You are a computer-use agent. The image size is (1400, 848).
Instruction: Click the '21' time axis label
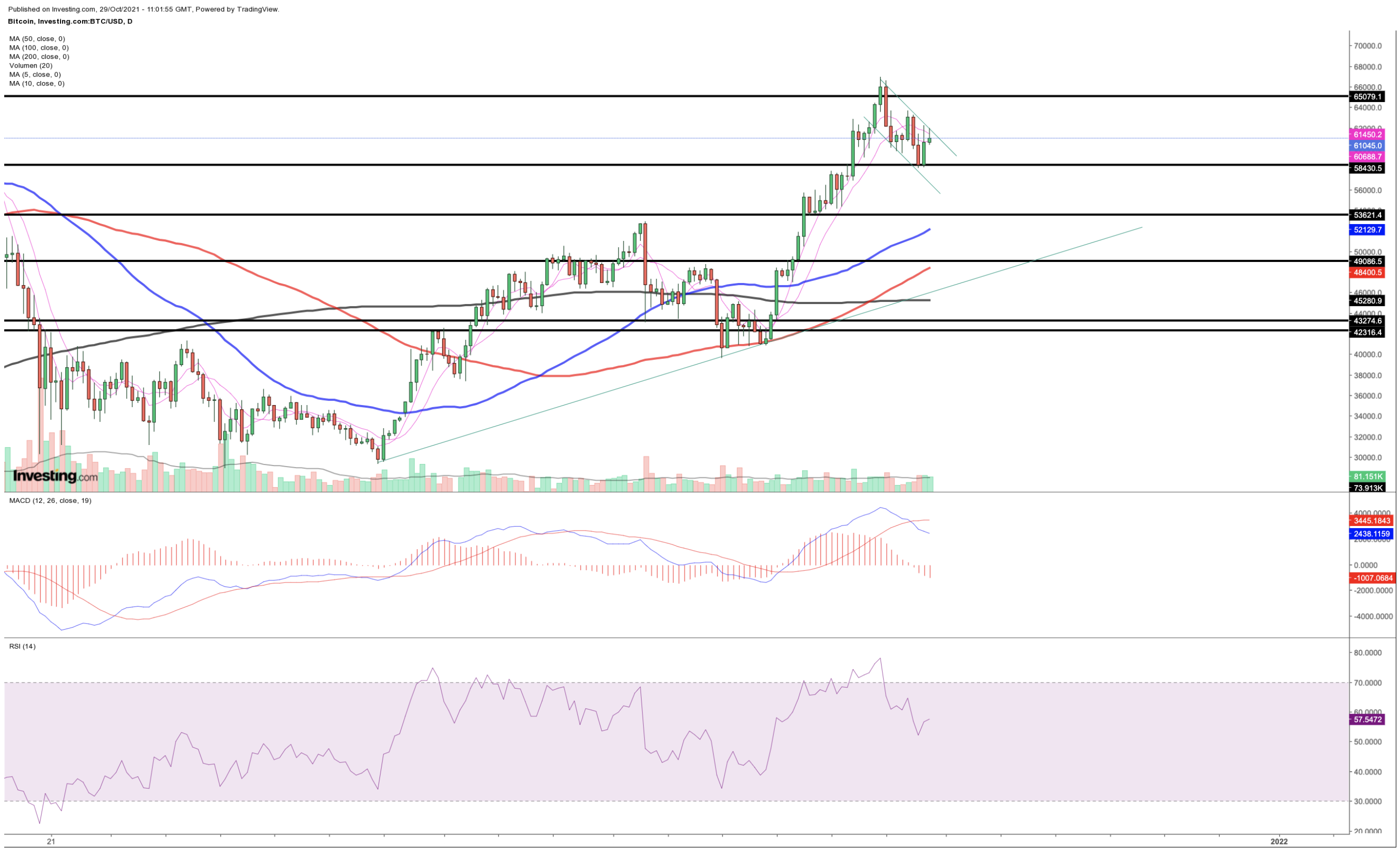click(52, 841)
